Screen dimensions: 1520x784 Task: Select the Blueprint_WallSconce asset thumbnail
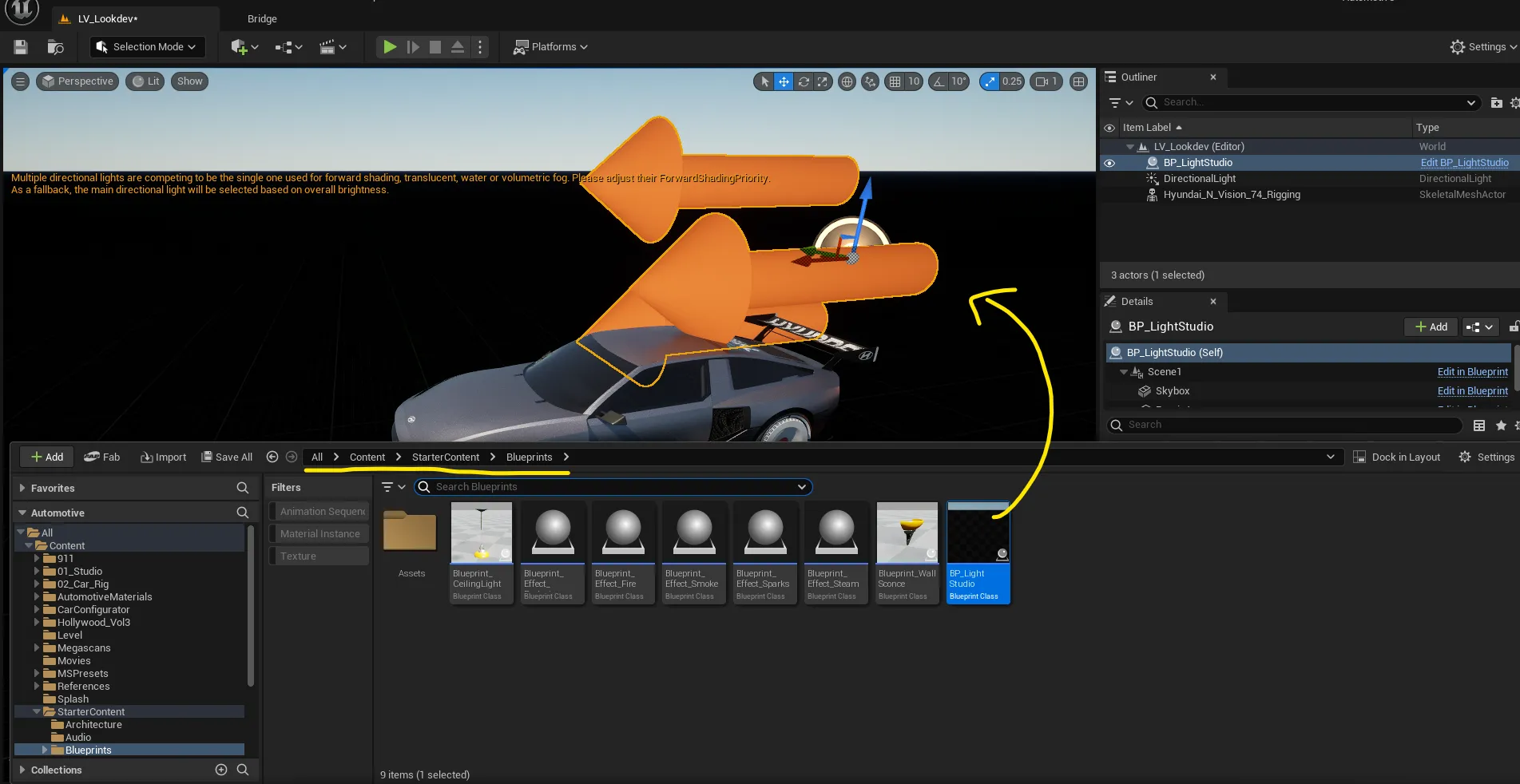[x=907, y=533]
